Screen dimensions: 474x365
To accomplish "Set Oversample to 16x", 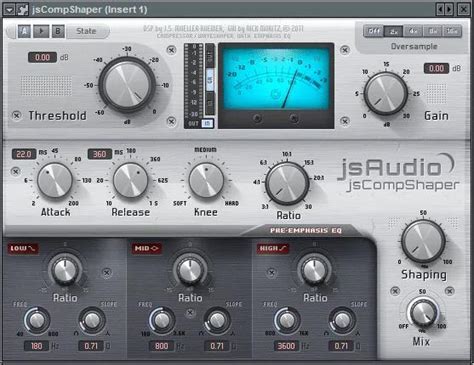I will 452,31.
